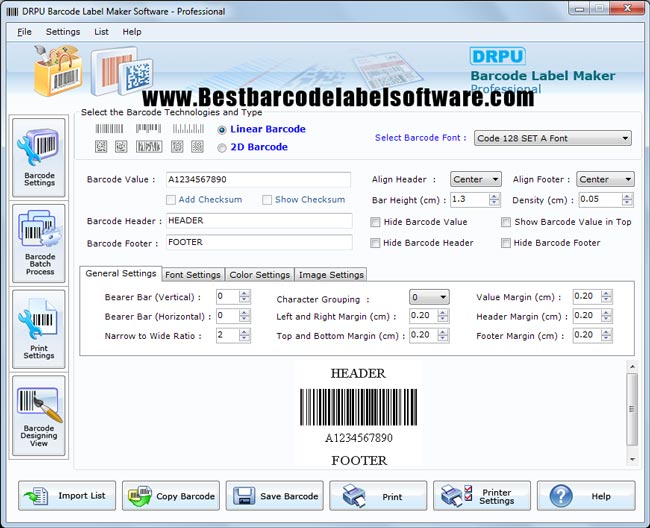Click the Import List icon

click(x=36, y=496)
